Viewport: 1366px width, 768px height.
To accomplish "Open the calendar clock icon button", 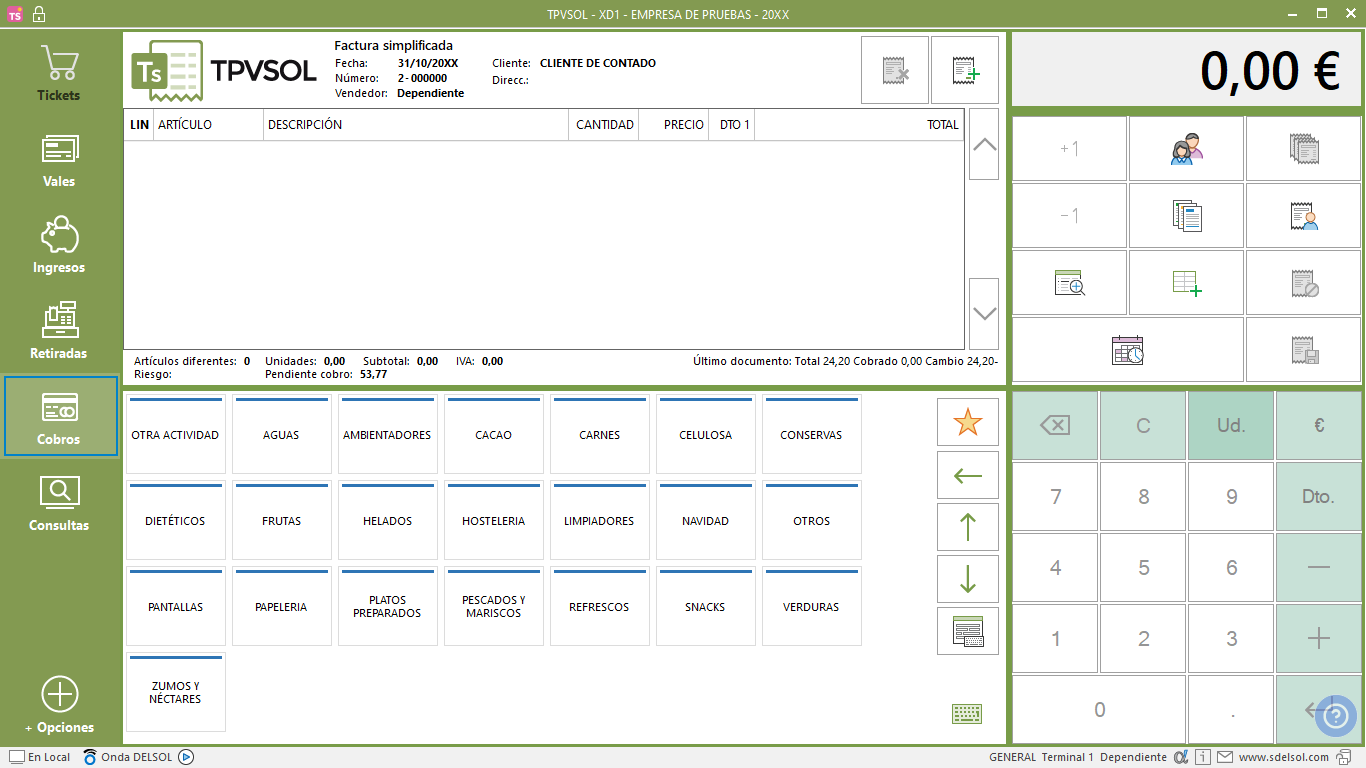I will [1128, 350].
